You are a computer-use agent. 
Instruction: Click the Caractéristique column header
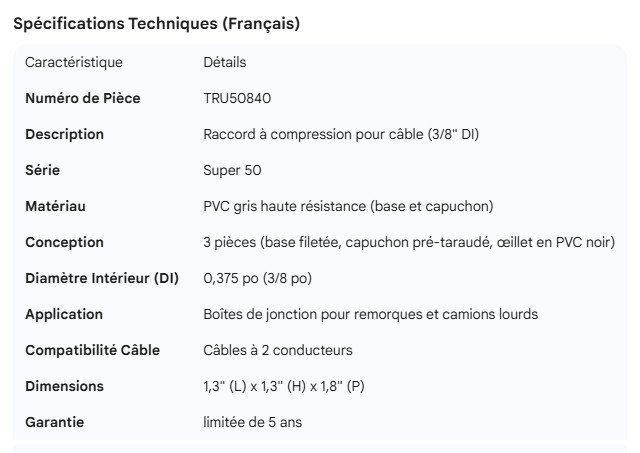(74, 62)
